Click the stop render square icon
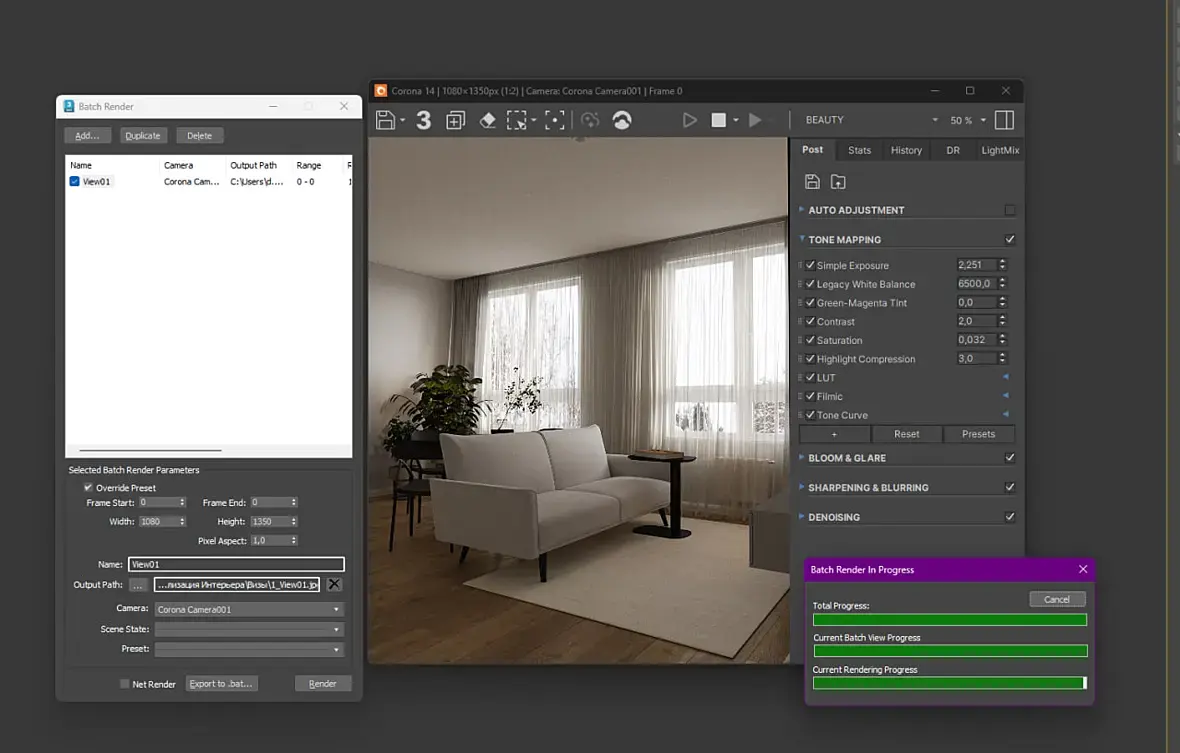Image resolution: width=1180 pixels, height=753 pixels. point(718,120)
